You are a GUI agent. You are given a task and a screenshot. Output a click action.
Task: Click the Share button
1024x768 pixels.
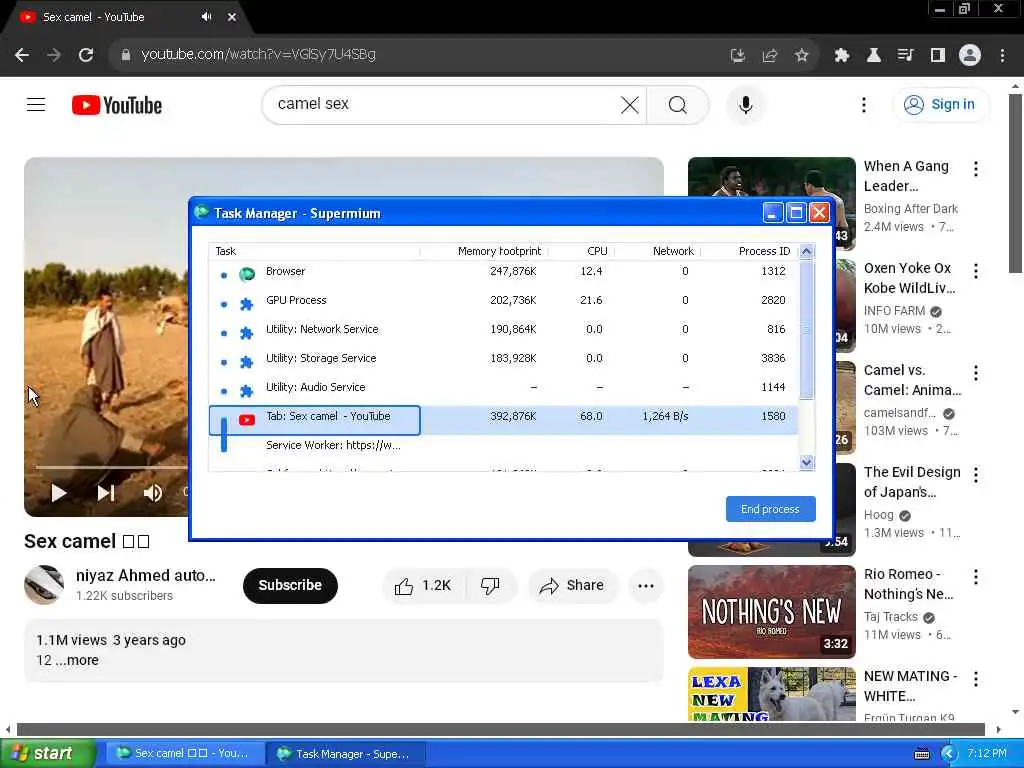coord(571,586)
